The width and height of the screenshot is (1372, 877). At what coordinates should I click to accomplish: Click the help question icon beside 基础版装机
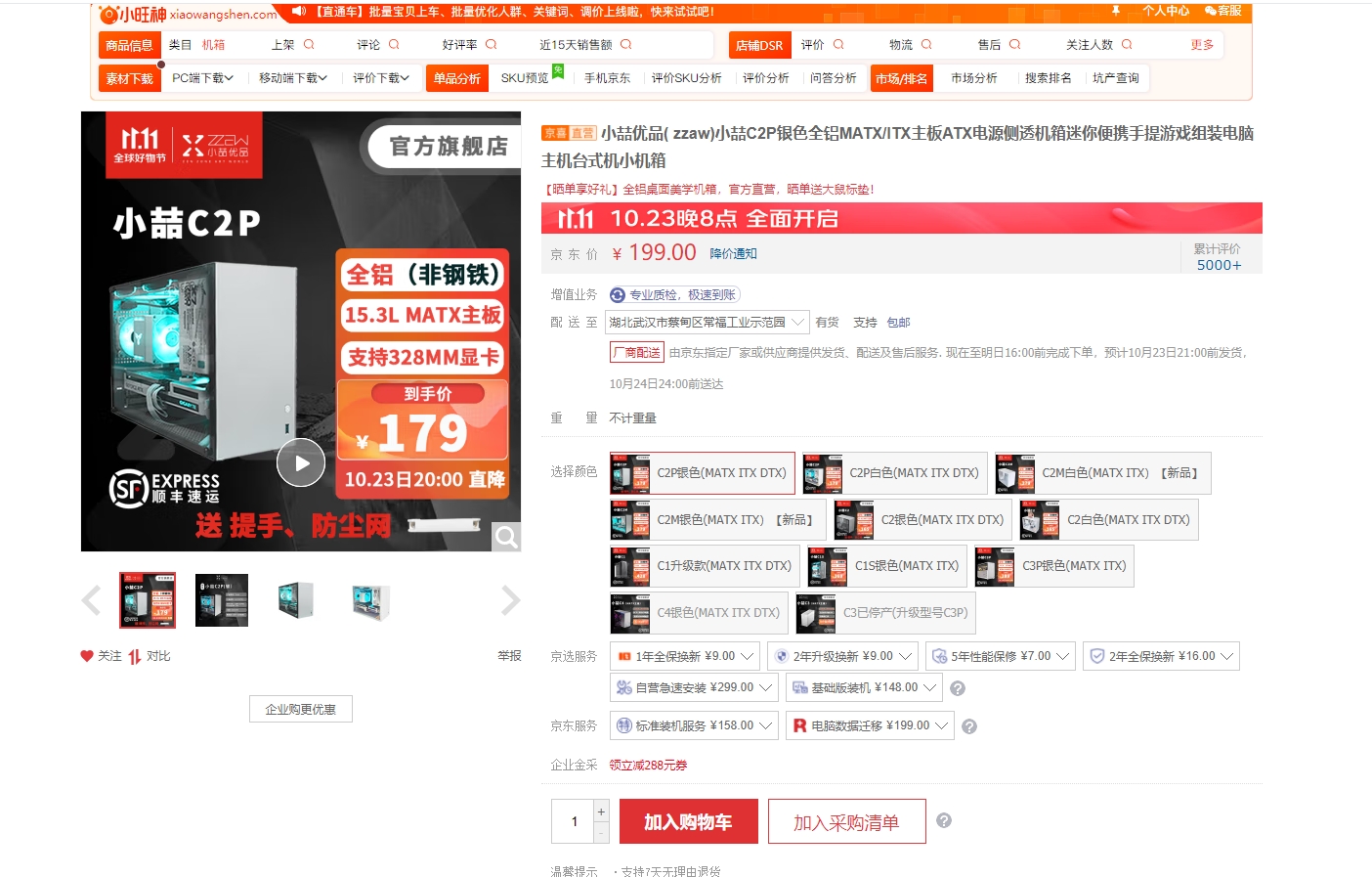point(958,687)
